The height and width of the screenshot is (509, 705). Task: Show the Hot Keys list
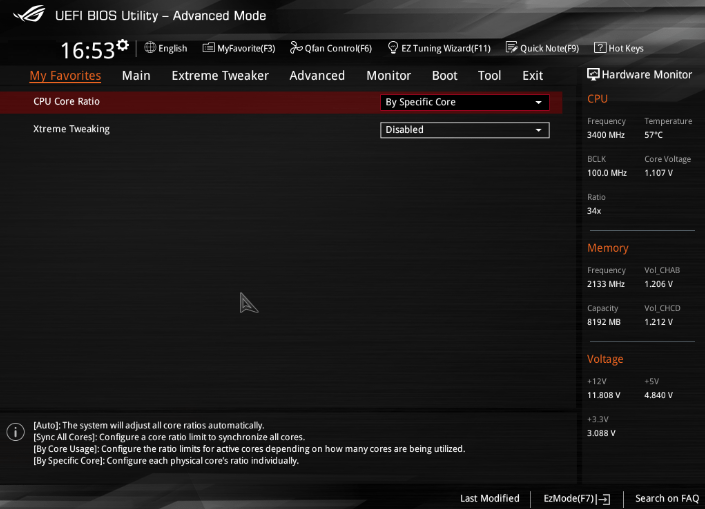pyautogui.click(x=626, y=48)
